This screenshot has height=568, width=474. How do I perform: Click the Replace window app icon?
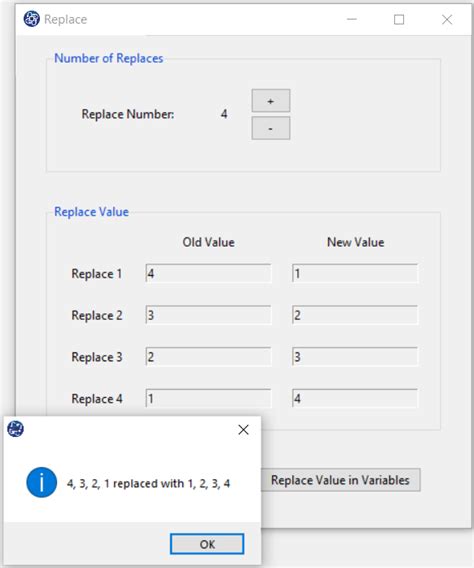tap(32, 19)
